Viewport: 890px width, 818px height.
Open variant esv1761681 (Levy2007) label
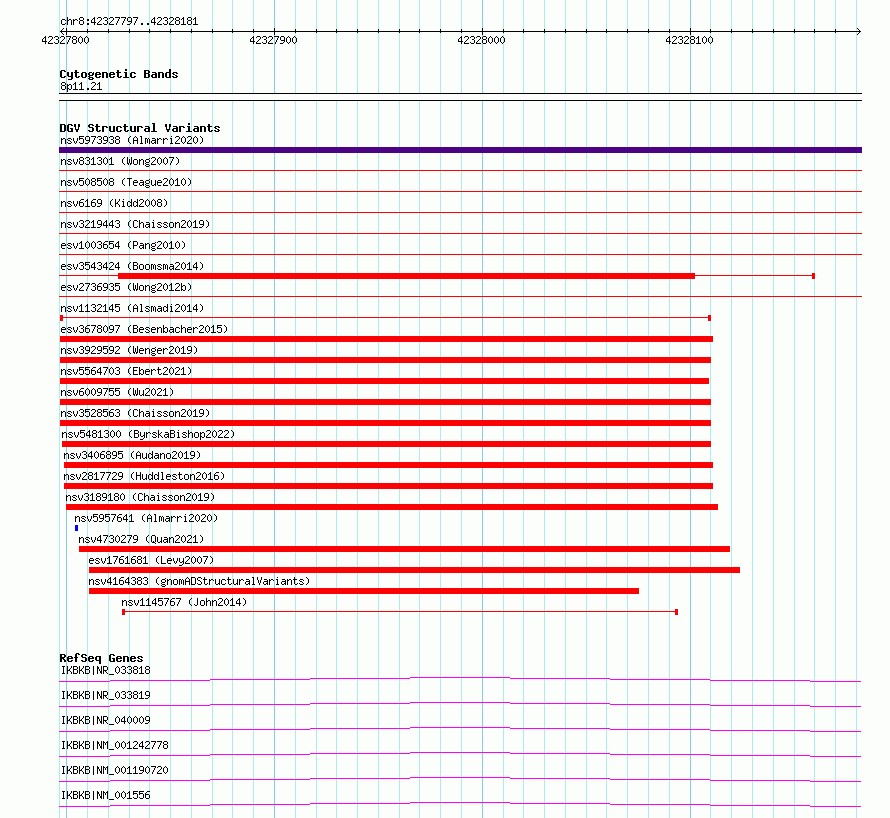tap(151, 560)
